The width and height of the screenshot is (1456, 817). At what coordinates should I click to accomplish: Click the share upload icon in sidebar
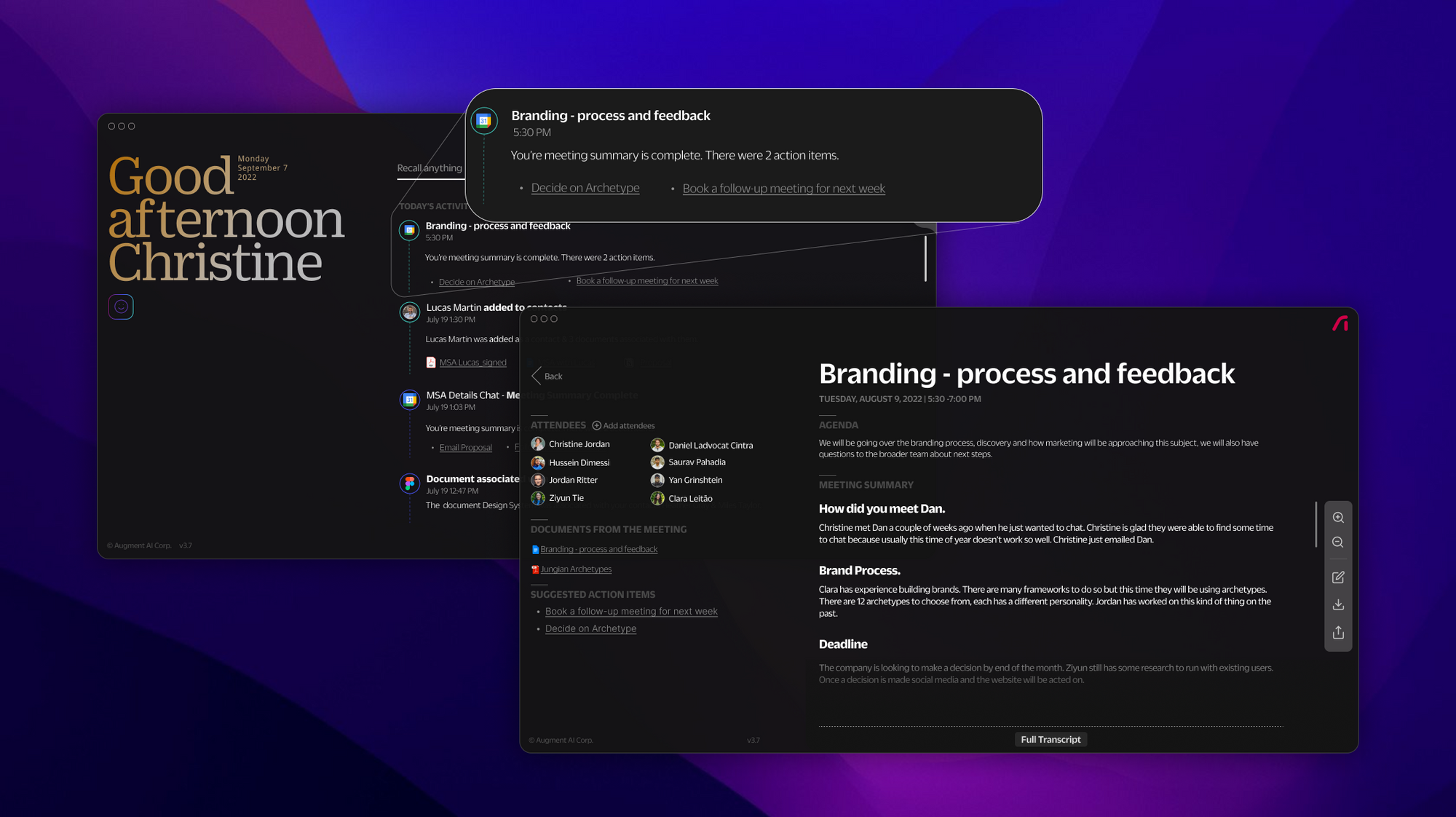(1338, 633)
